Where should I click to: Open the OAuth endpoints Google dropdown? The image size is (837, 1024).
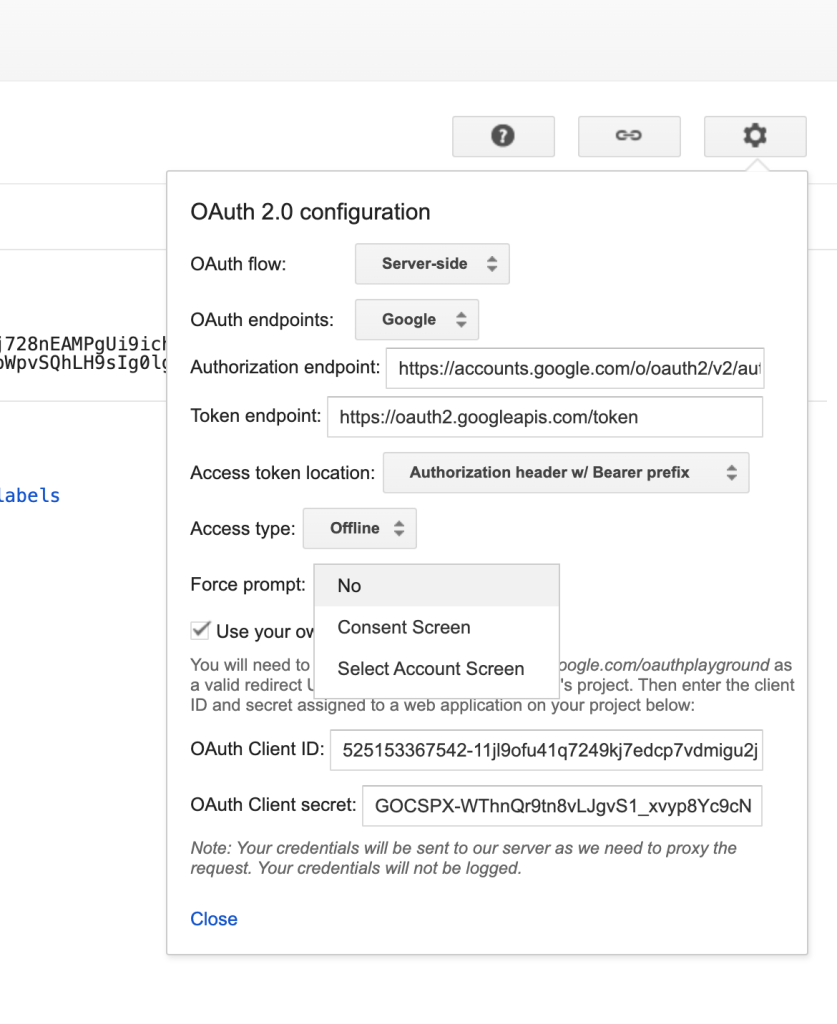tap(417, 319)
